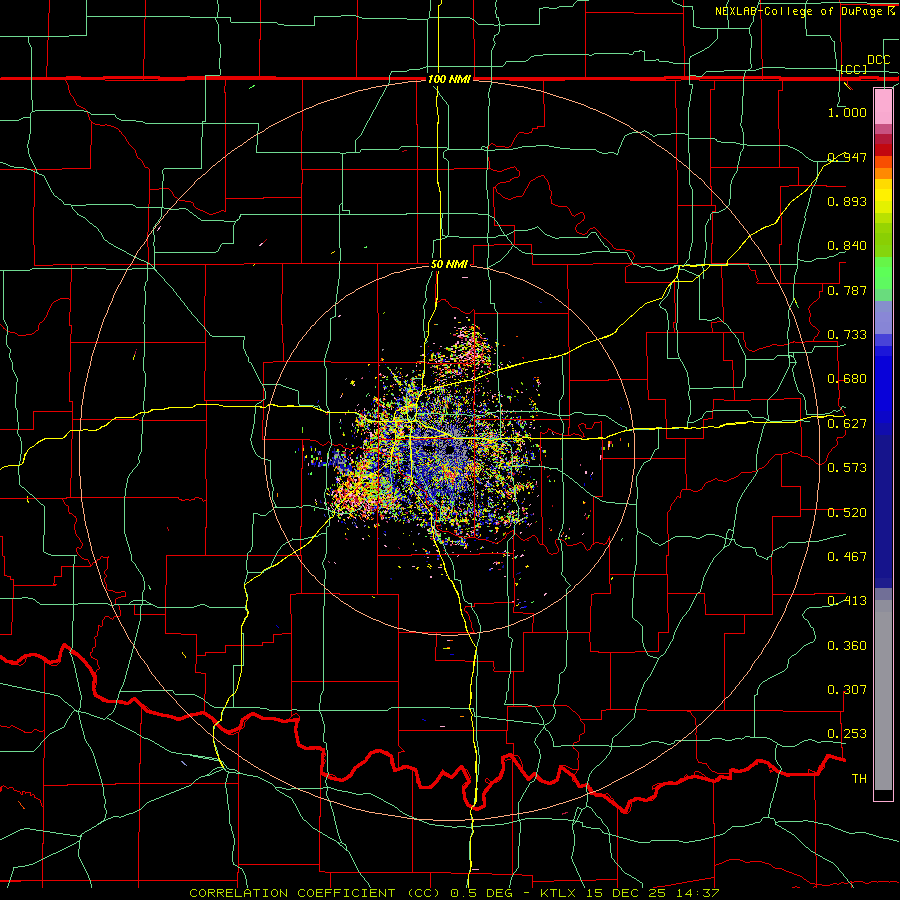Click the red segment of the color bar
The width and height of the screenshot is (900, 900).
click(x=883, y=149)
